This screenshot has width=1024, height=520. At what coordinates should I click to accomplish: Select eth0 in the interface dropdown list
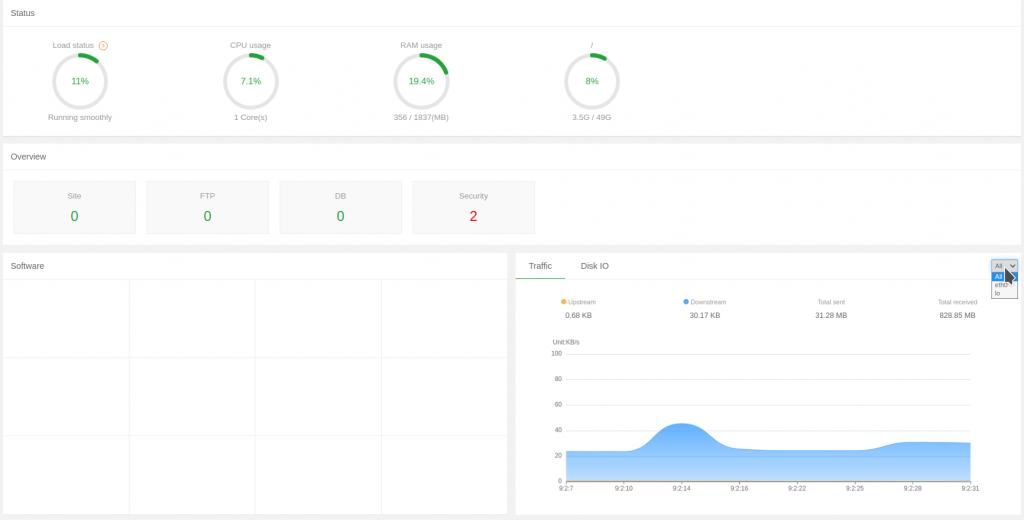point(1004,285)
